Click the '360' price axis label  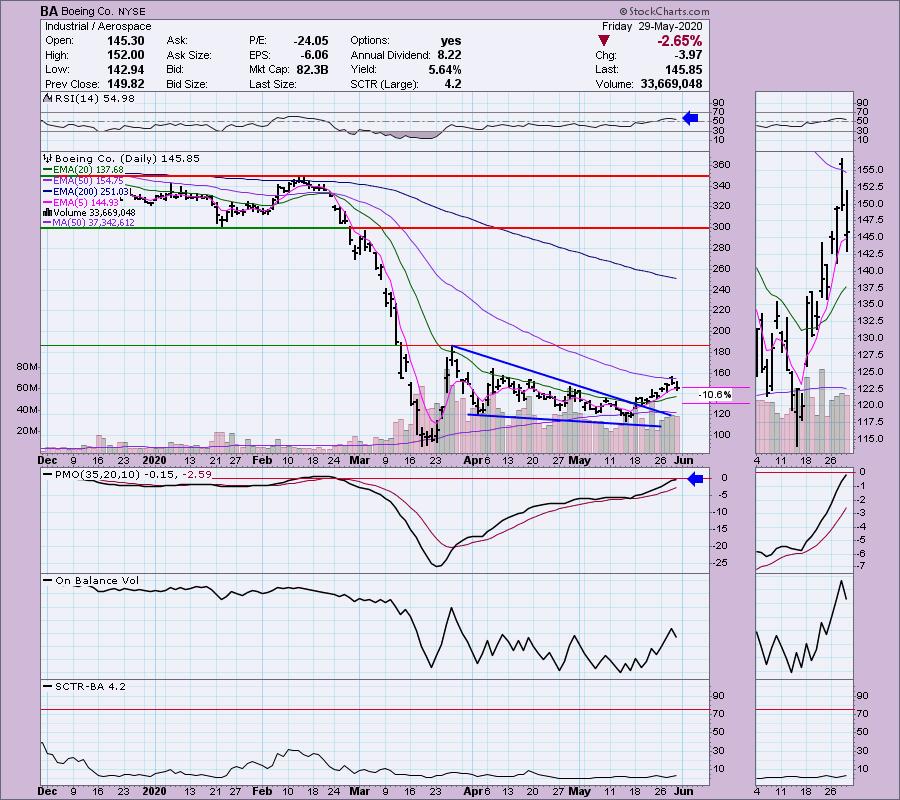coord(721,165)
